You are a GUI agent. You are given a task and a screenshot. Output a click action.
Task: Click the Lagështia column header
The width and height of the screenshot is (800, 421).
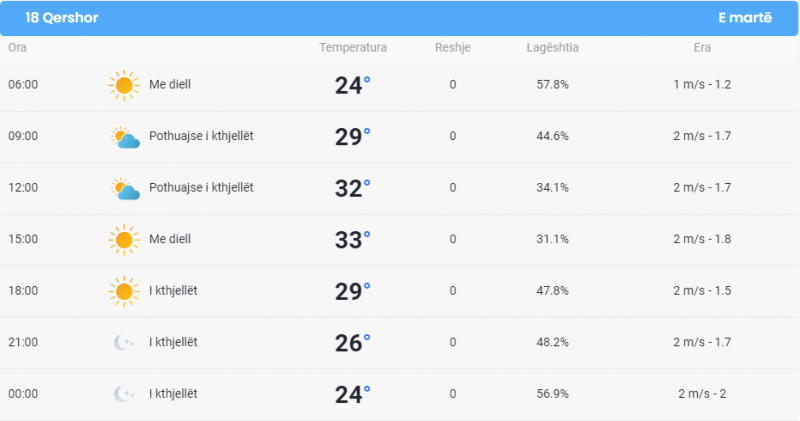(x=553, y=47)
